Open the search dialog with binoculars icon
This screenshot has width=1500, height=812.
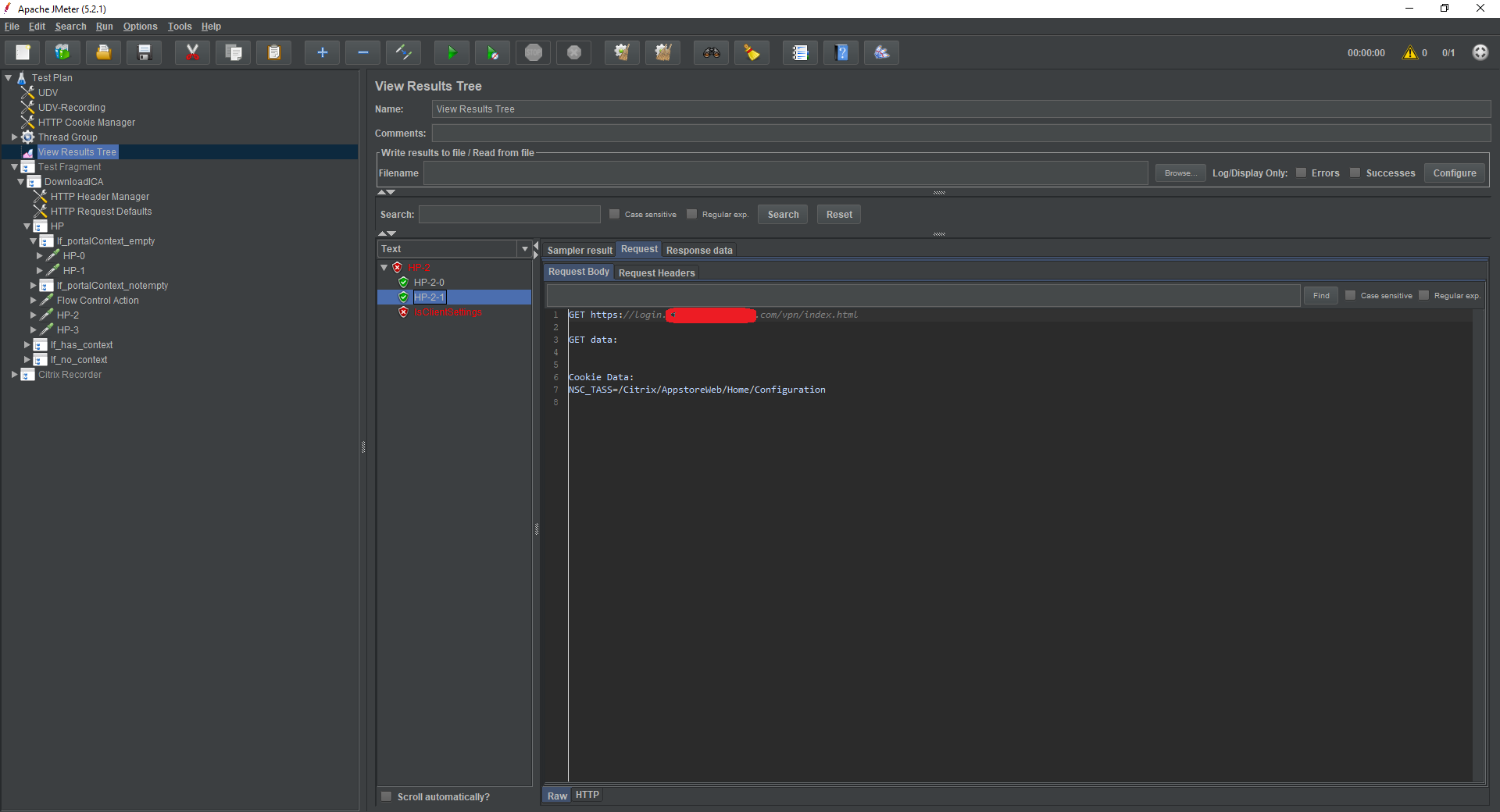[710, 52]
